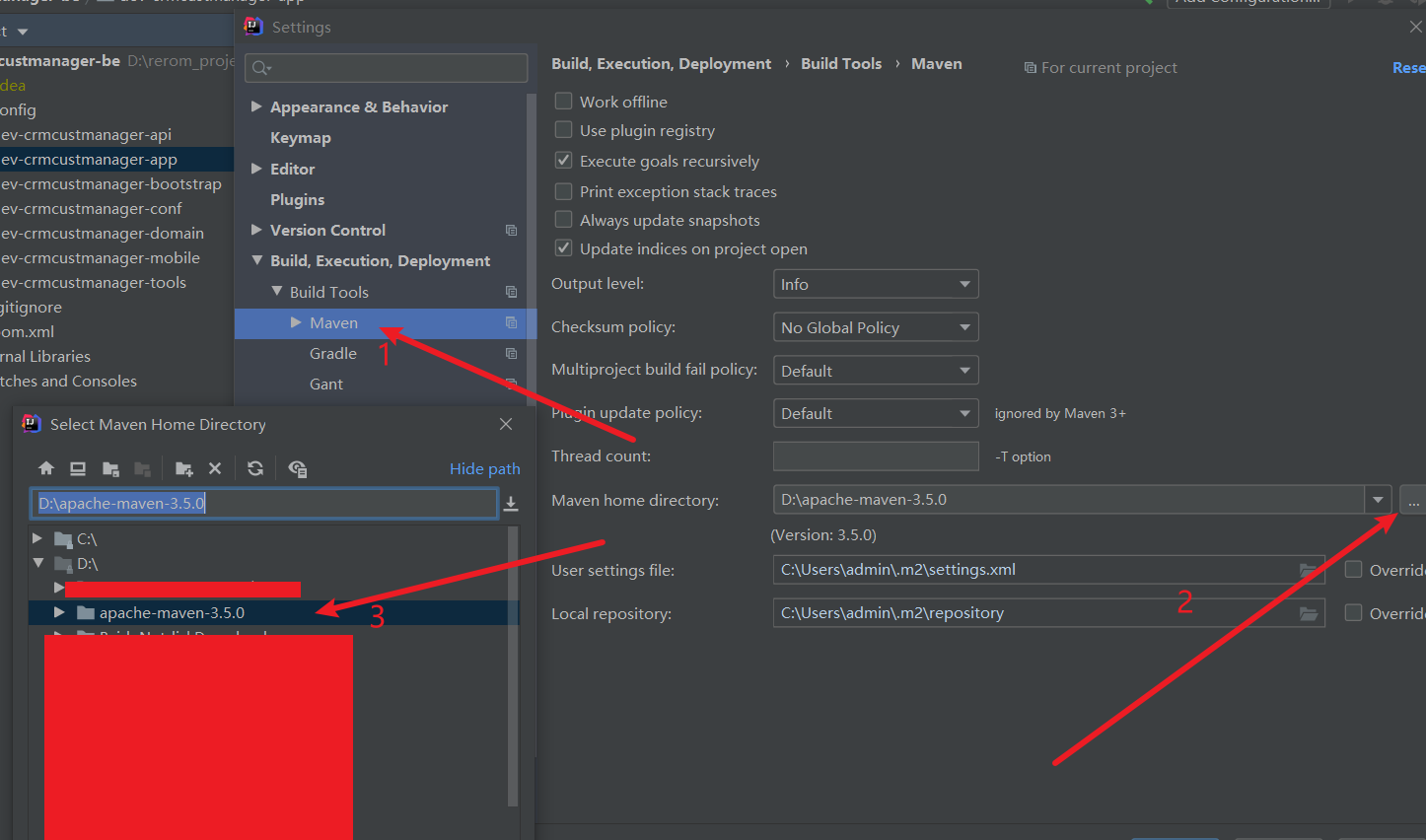Screen dimensions: 1426x840
Task: Expand Editor settings section
Action: click(x=256, y=169)
